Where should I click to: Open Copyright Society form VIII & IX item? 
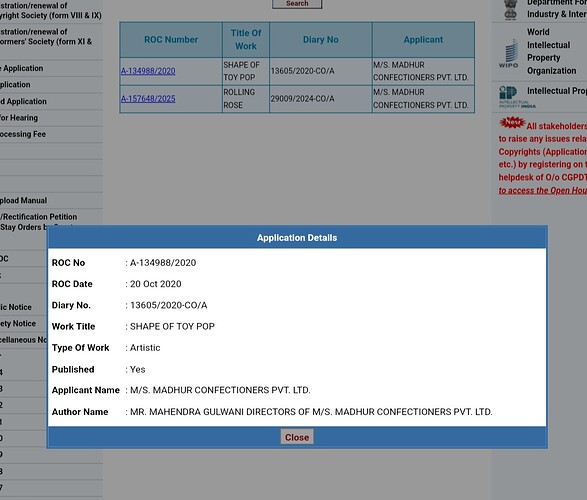click(51, 10)
